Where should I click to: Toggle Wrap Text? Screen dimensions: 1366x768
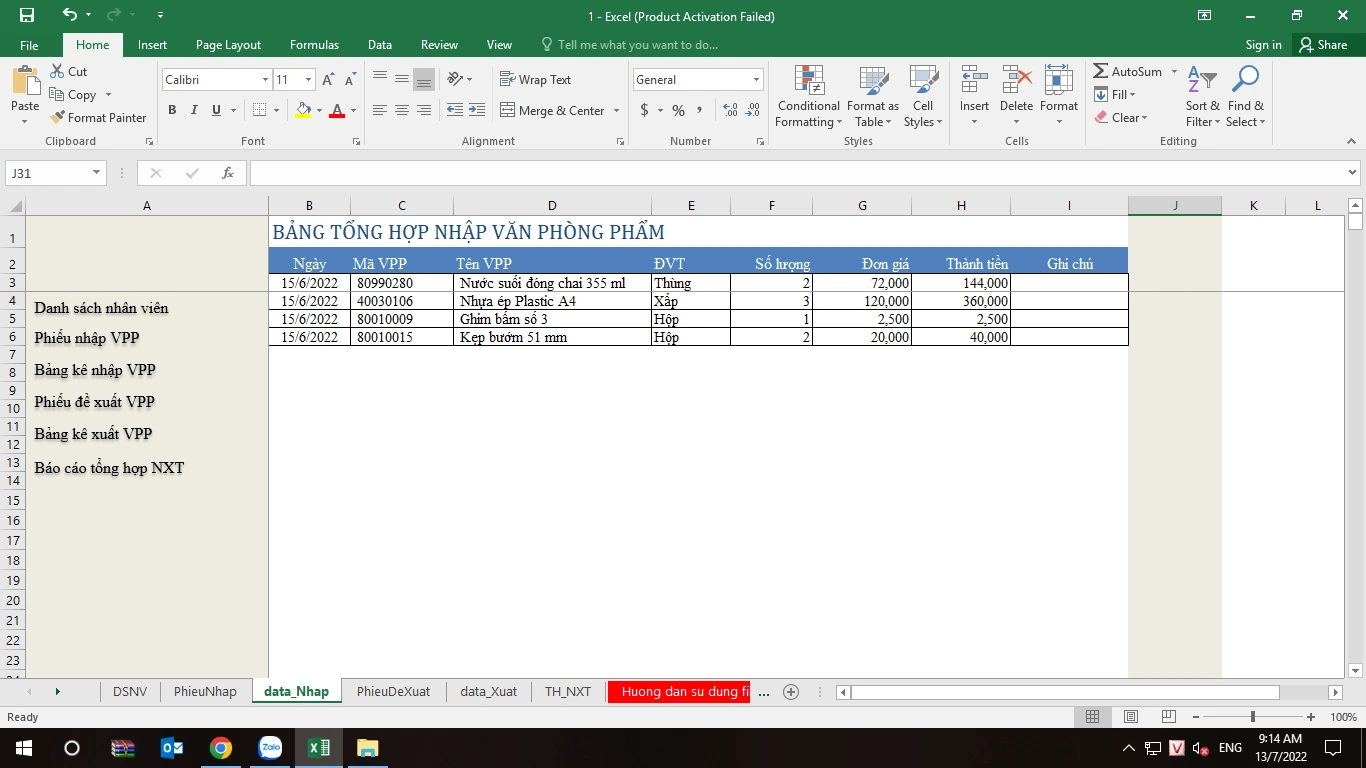click(x=535, y=79)
